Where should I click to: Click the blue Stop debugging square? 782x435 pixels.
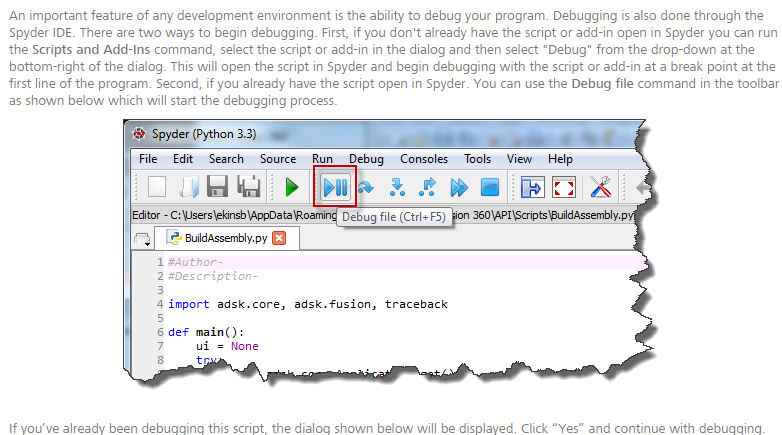click(x=490, y=188)
